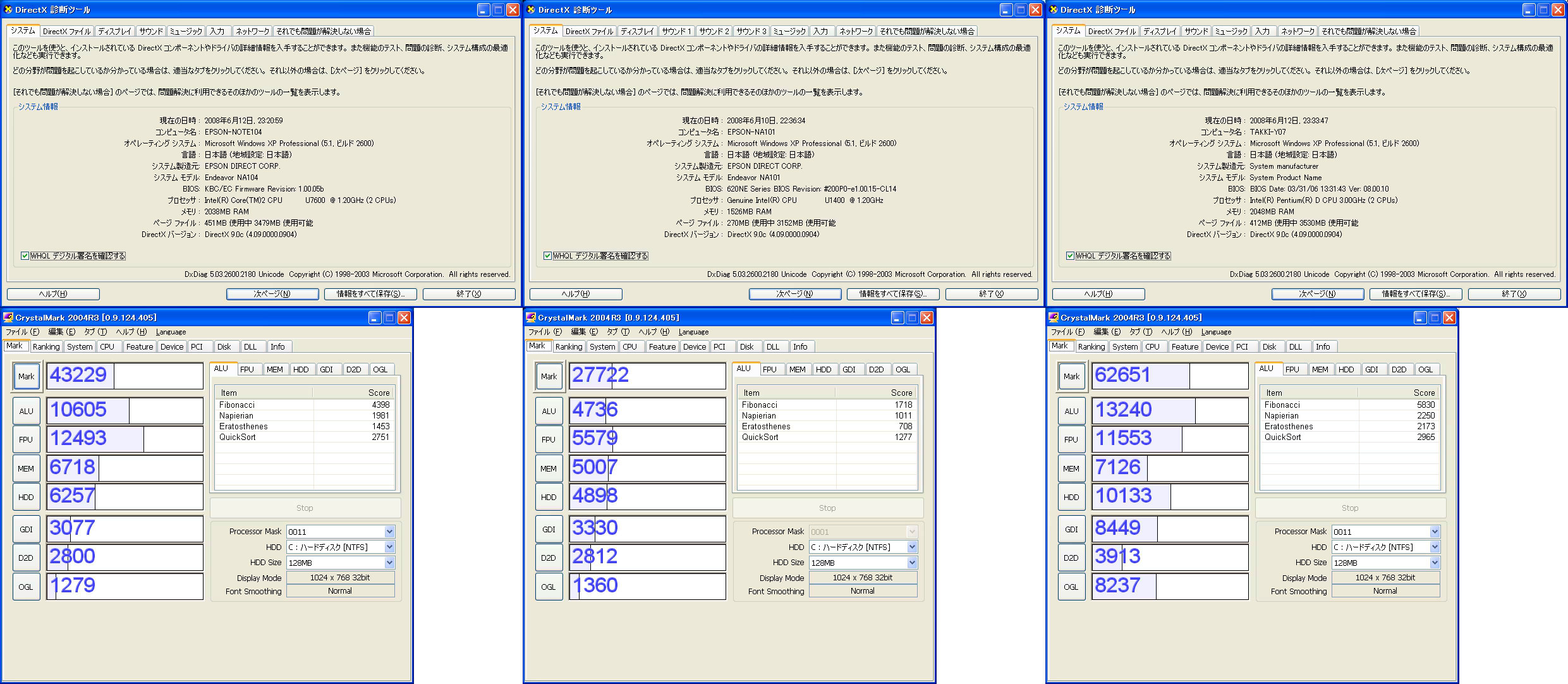Click DirectX title bar icon in leftmost dialog
Screen dimensions: 1568x684
[8, 9]
